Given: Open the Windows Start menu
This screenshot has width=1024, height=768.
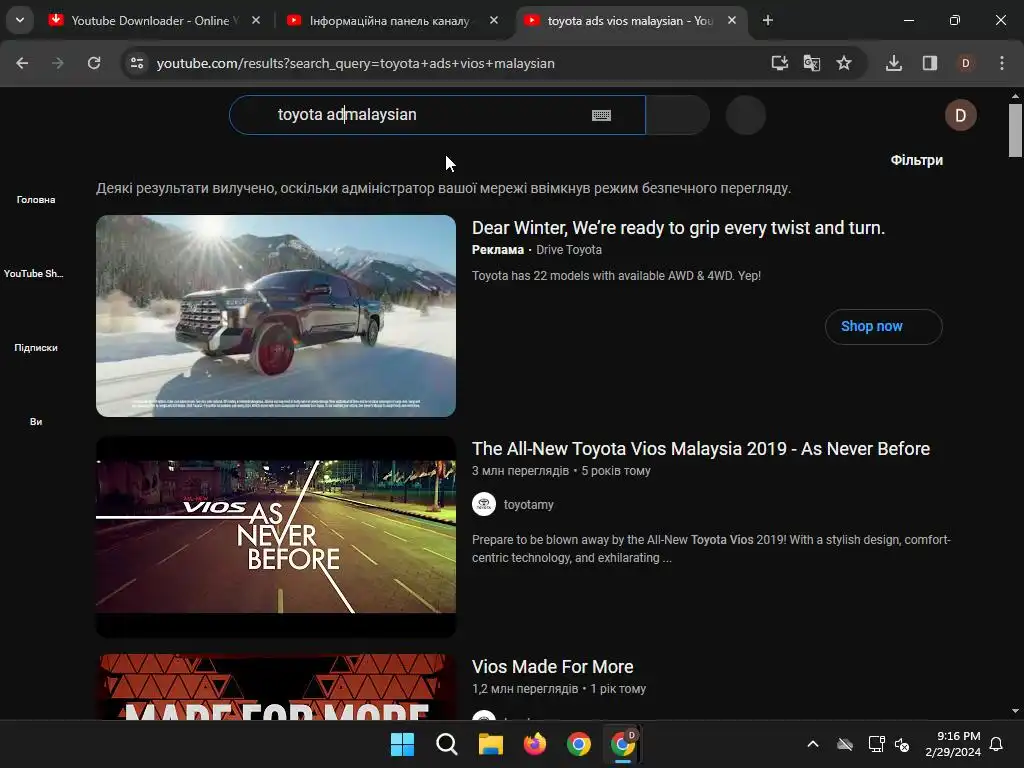Looking at the screenshot, I should click(x=402, y=744).
